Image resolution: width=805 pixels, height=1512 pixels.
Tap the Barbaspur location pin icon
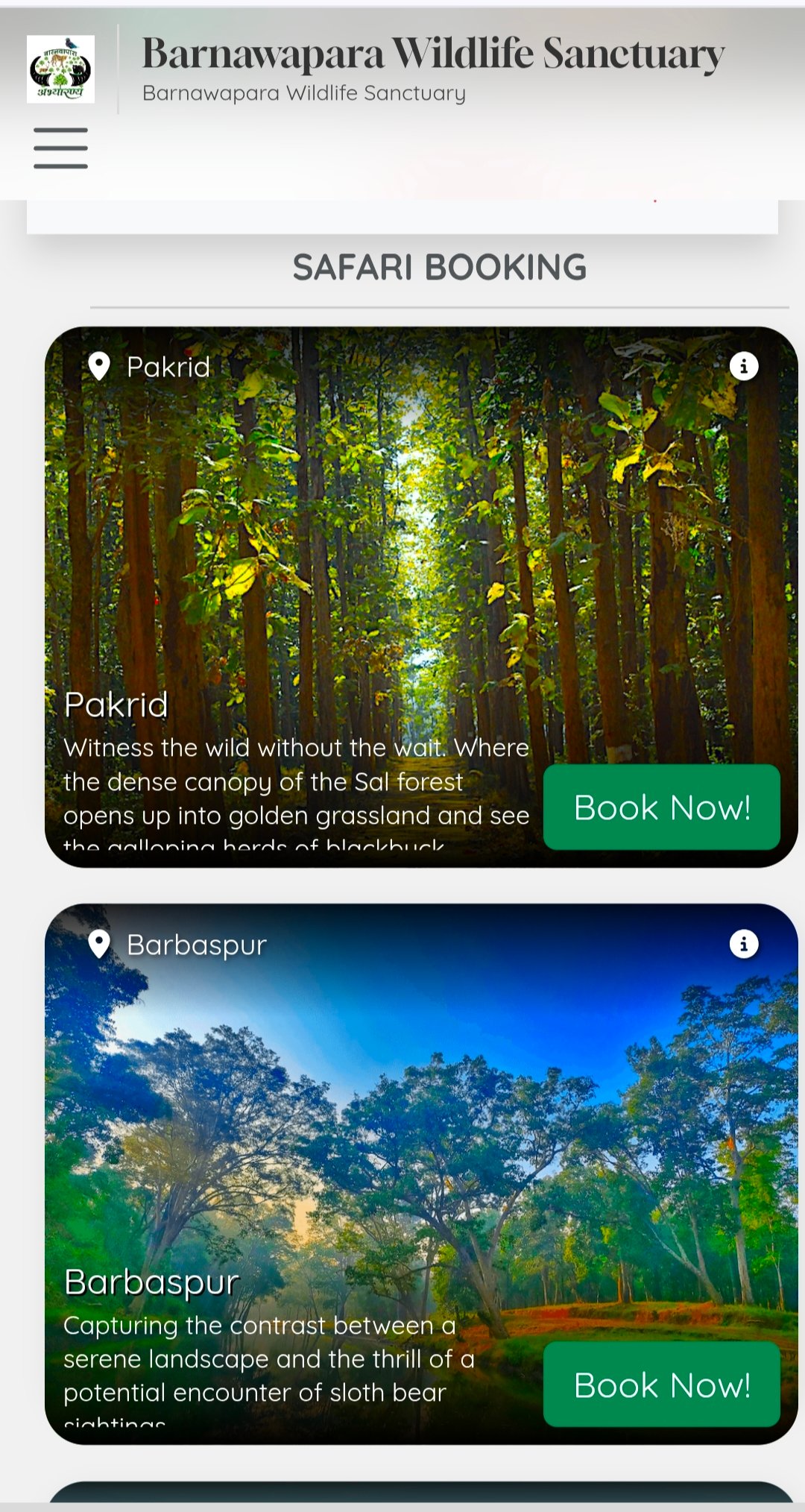tap(99, 944)
